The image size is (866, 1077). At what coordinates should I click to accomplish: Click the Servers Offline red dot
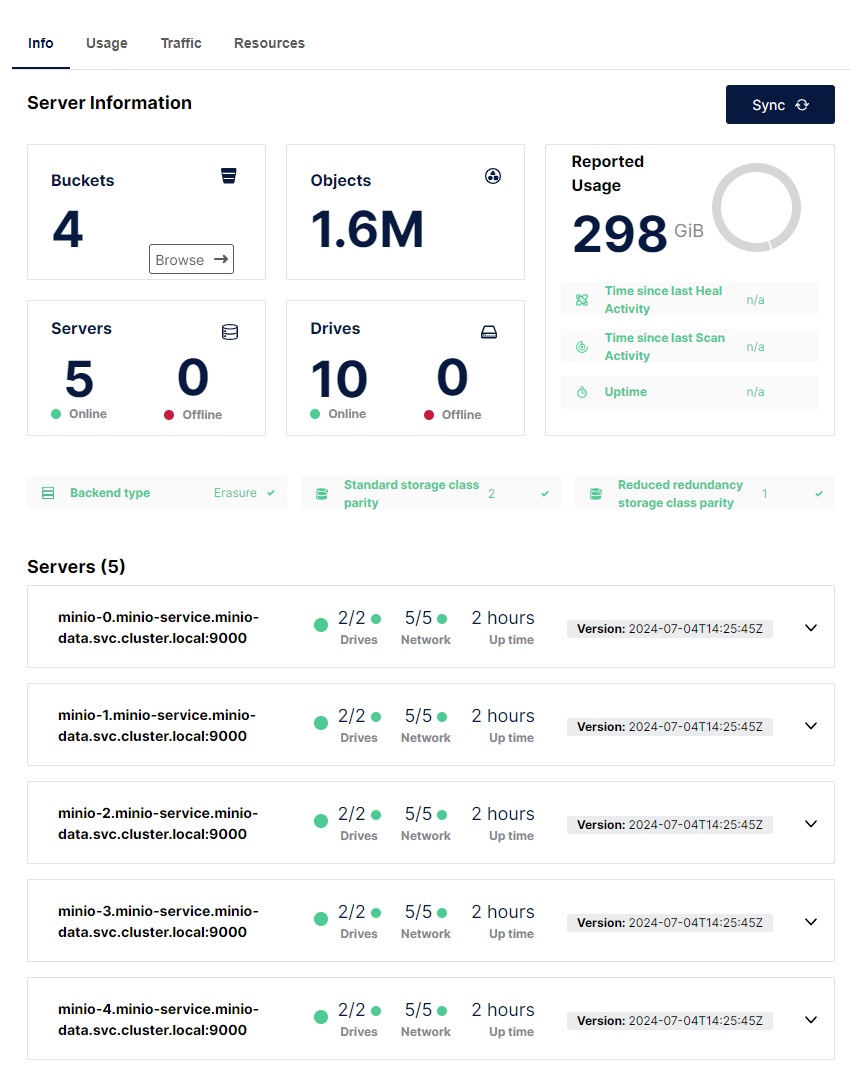tap(169, 415)
